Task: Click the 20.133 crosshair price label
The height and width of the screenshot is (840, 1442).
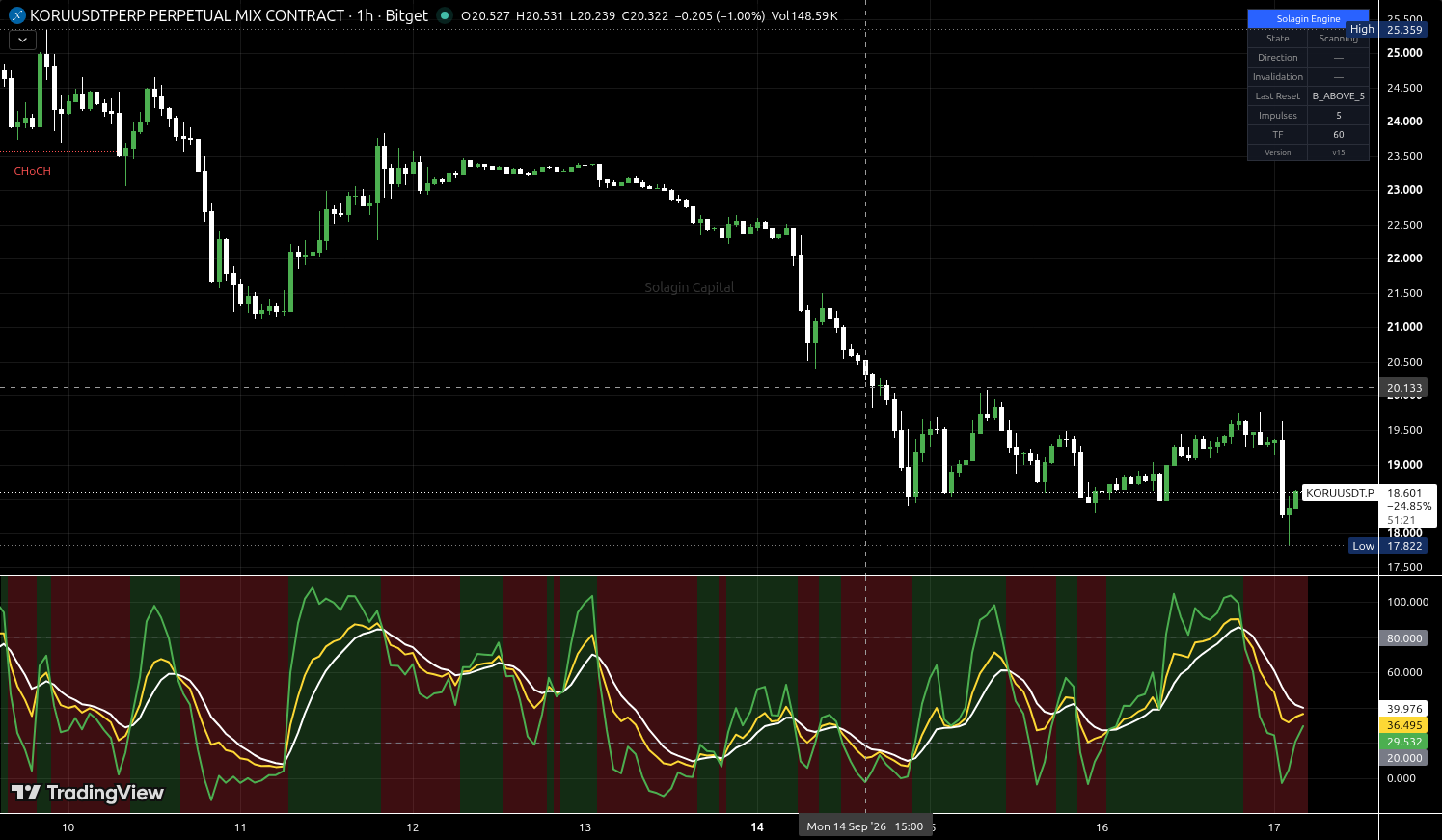Action: point(1403,388)
